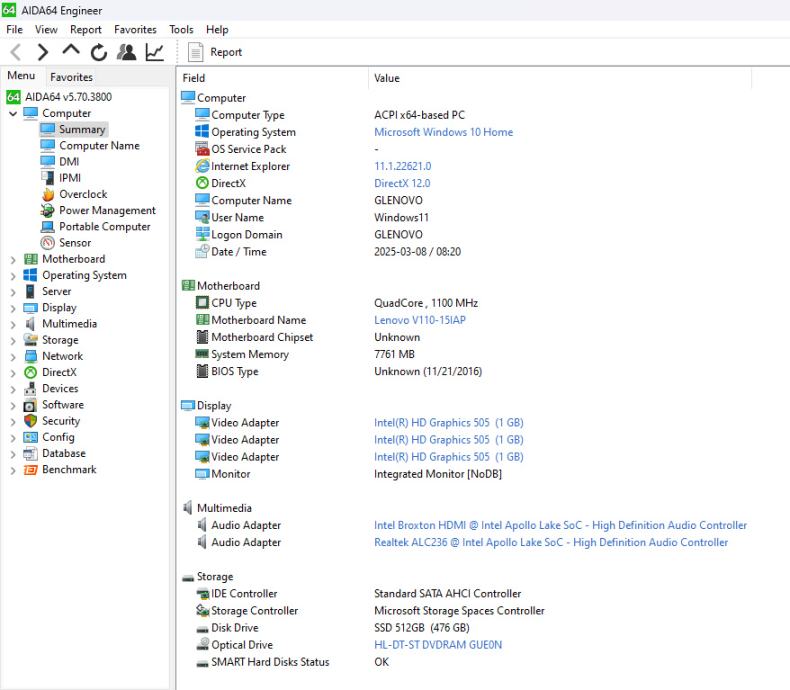The width and height of the screenshot is (790, 690).
Task: Open the user account icon in toolbar
Action: (x=126, y=52)
